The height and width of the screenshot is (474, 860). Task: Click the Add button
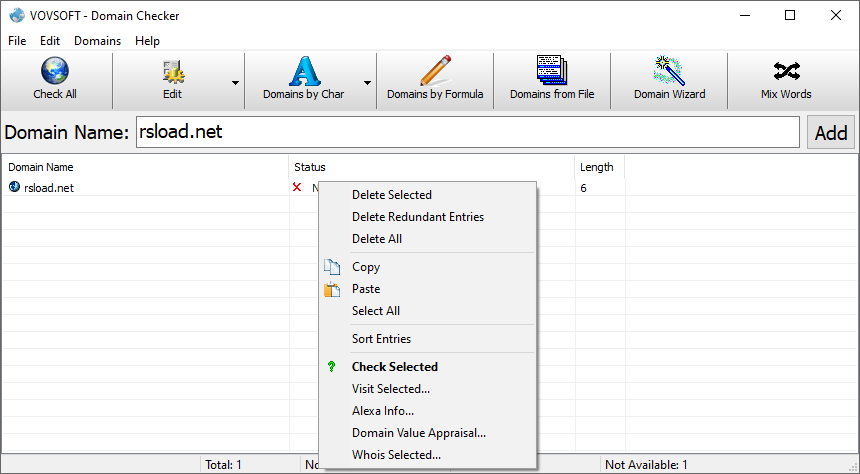(x=830, y=132)
